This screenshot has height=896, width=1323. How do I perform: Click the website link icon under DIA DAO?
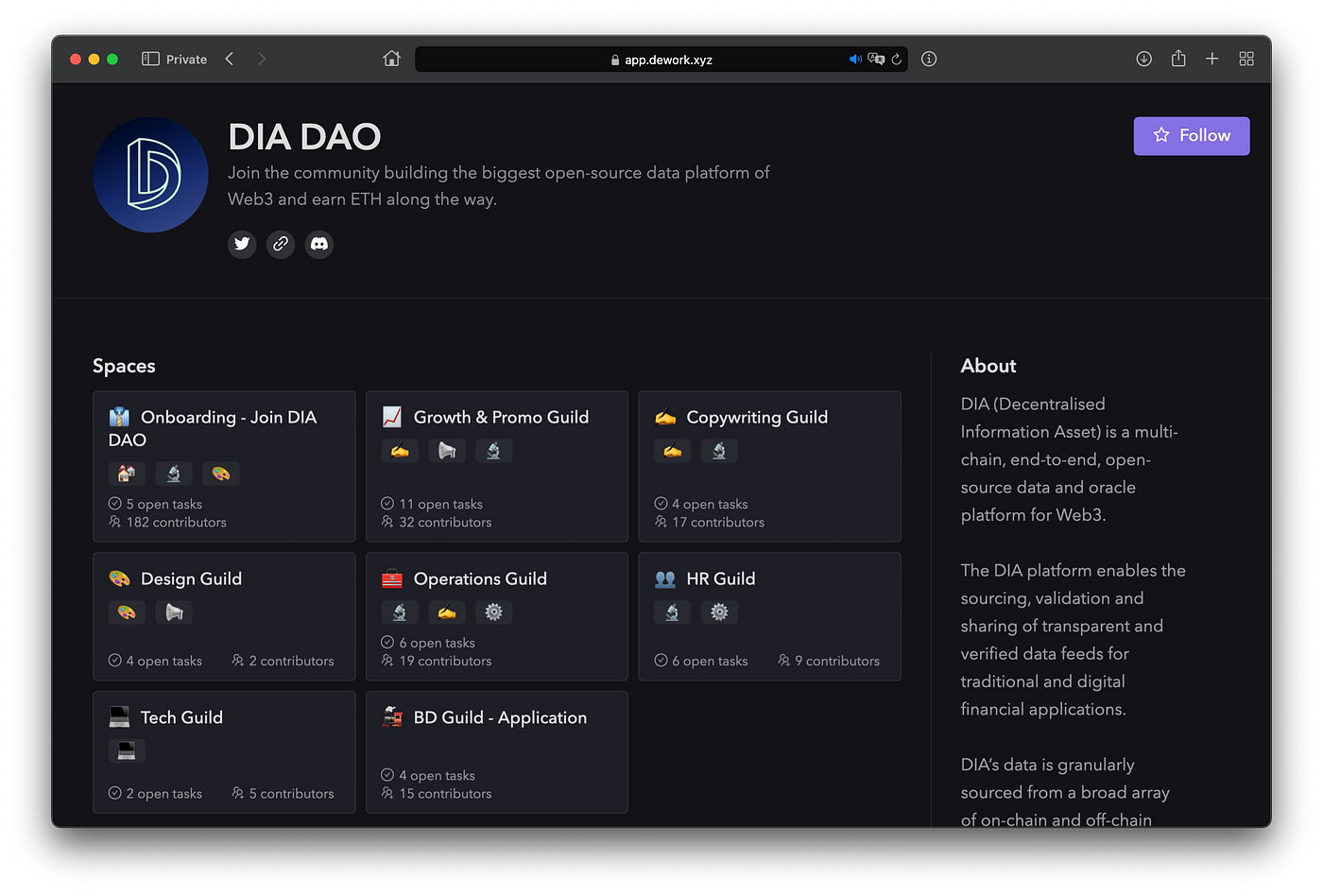[281, 244]
